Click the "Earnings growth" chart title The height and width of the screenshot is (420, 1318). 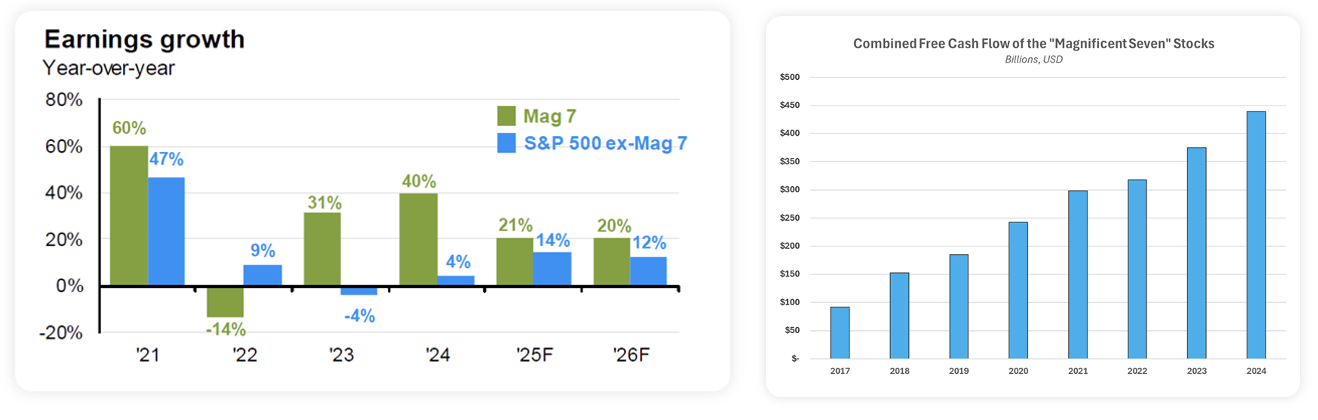(144, 39)
